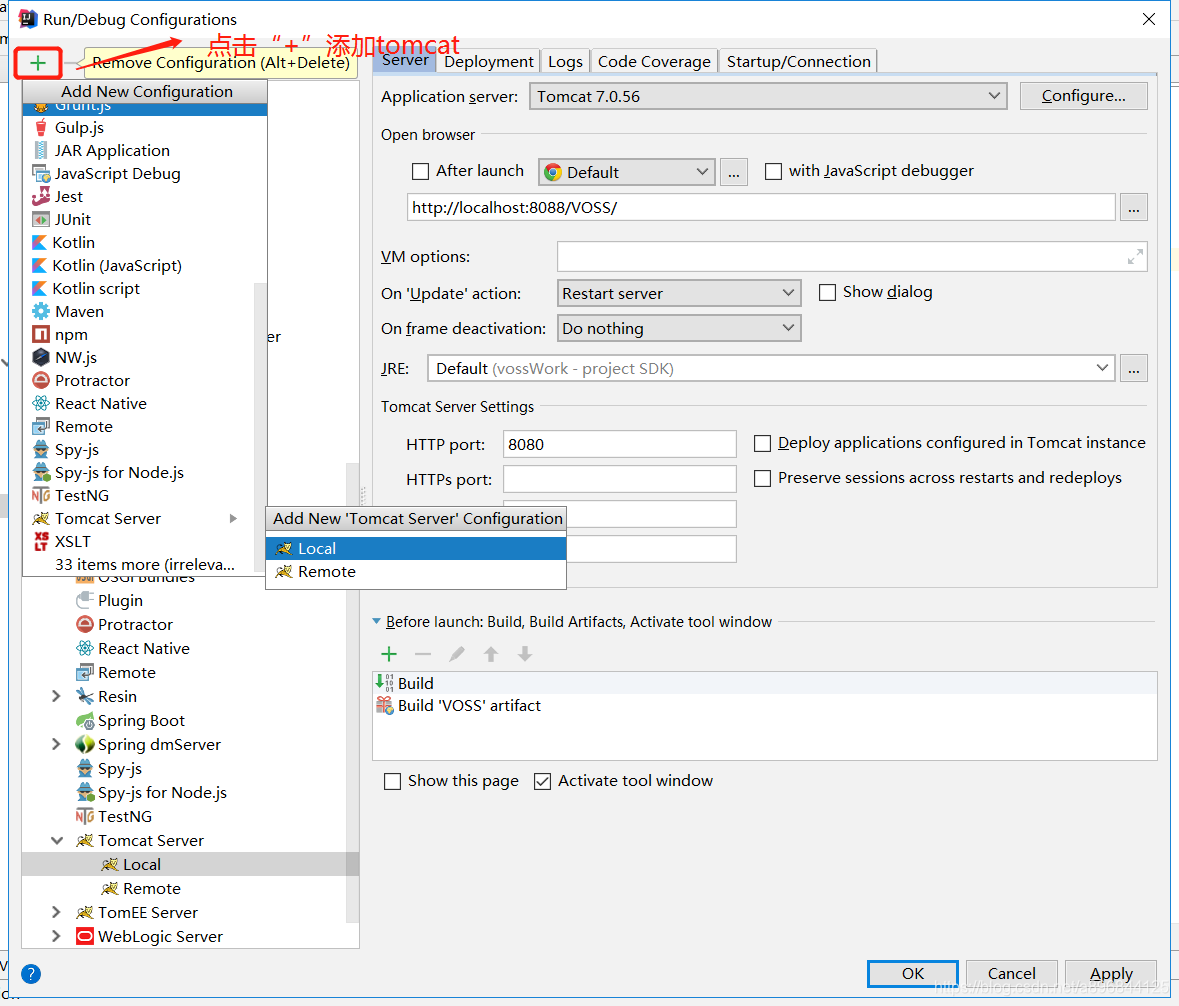Viewport: 1179px width, 1006px height.
Task: Switch to the Deployment tab
Action: tap(489, 62)
